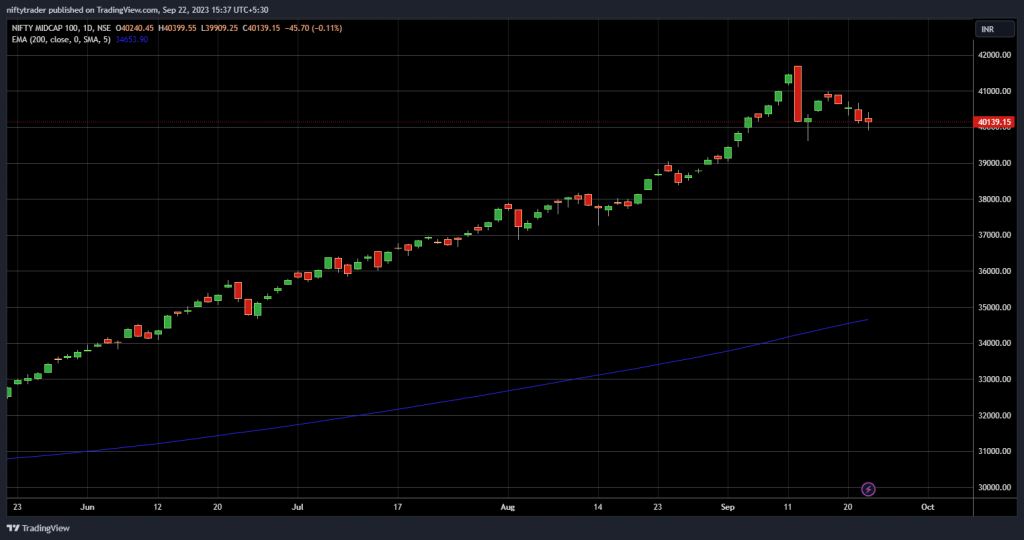Click the purple lightning bolt icon
The image size is (1024, 540).
pyautogui.click(x=868, y=489)
